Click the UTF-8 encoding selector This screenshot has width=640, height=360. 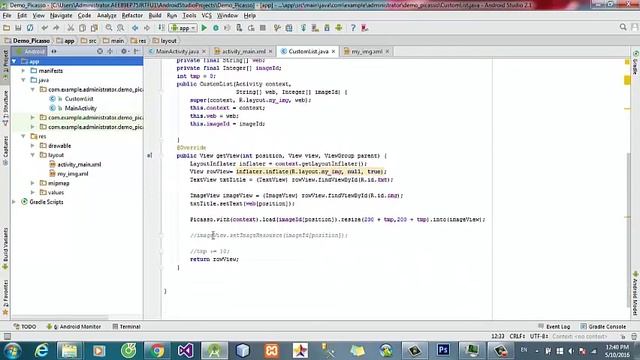click(x=539, y=336)
